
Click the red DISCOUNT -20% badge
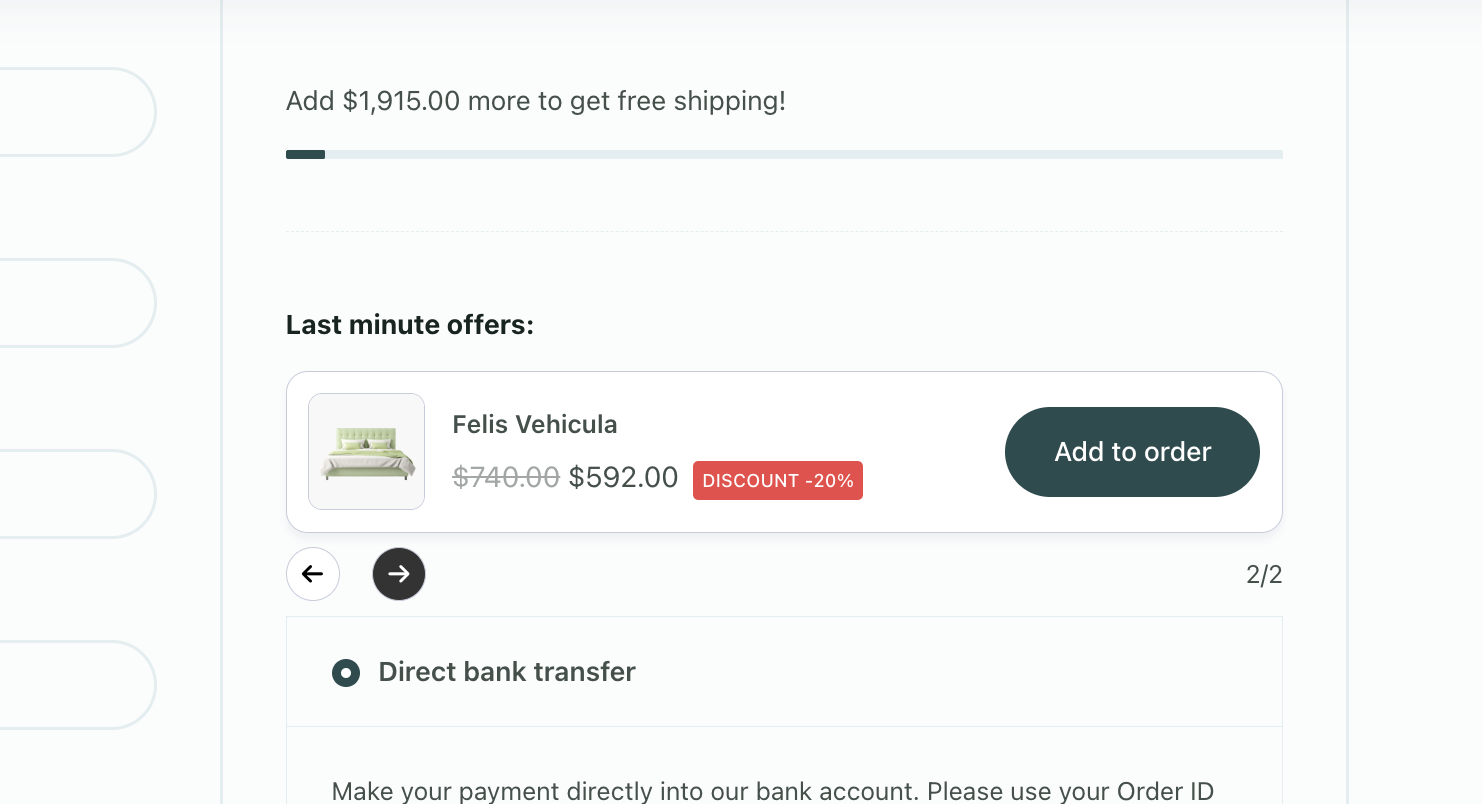coord(777,481)
